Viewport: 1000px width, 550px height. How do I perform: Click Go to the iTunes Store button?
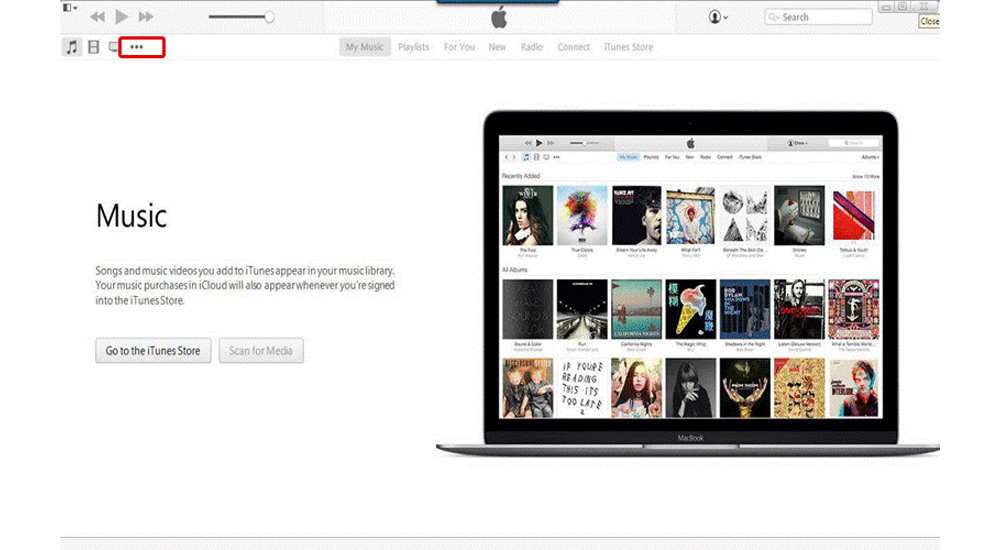(x=153, y=351)
